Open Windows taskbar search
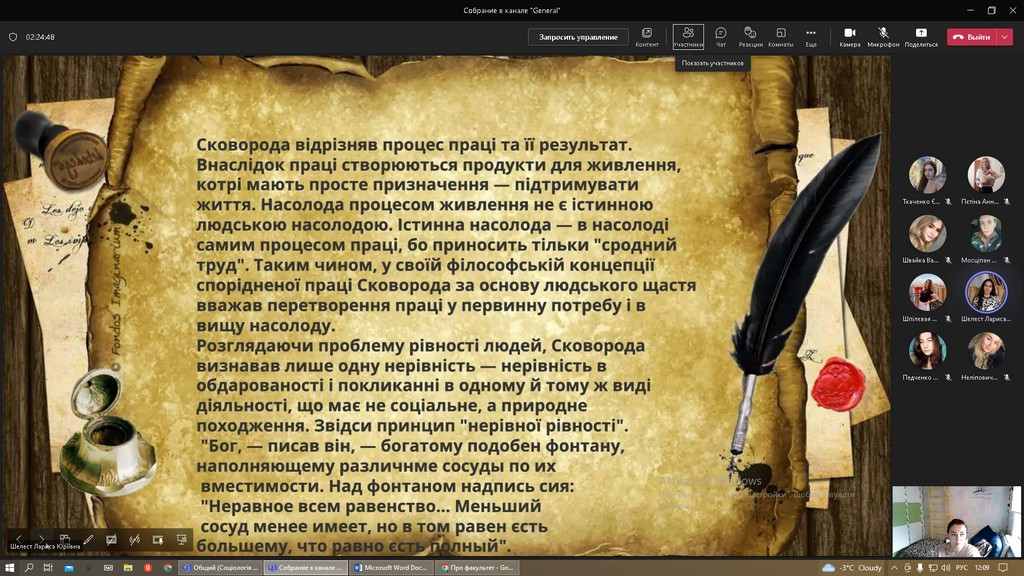 click(29, 568)
